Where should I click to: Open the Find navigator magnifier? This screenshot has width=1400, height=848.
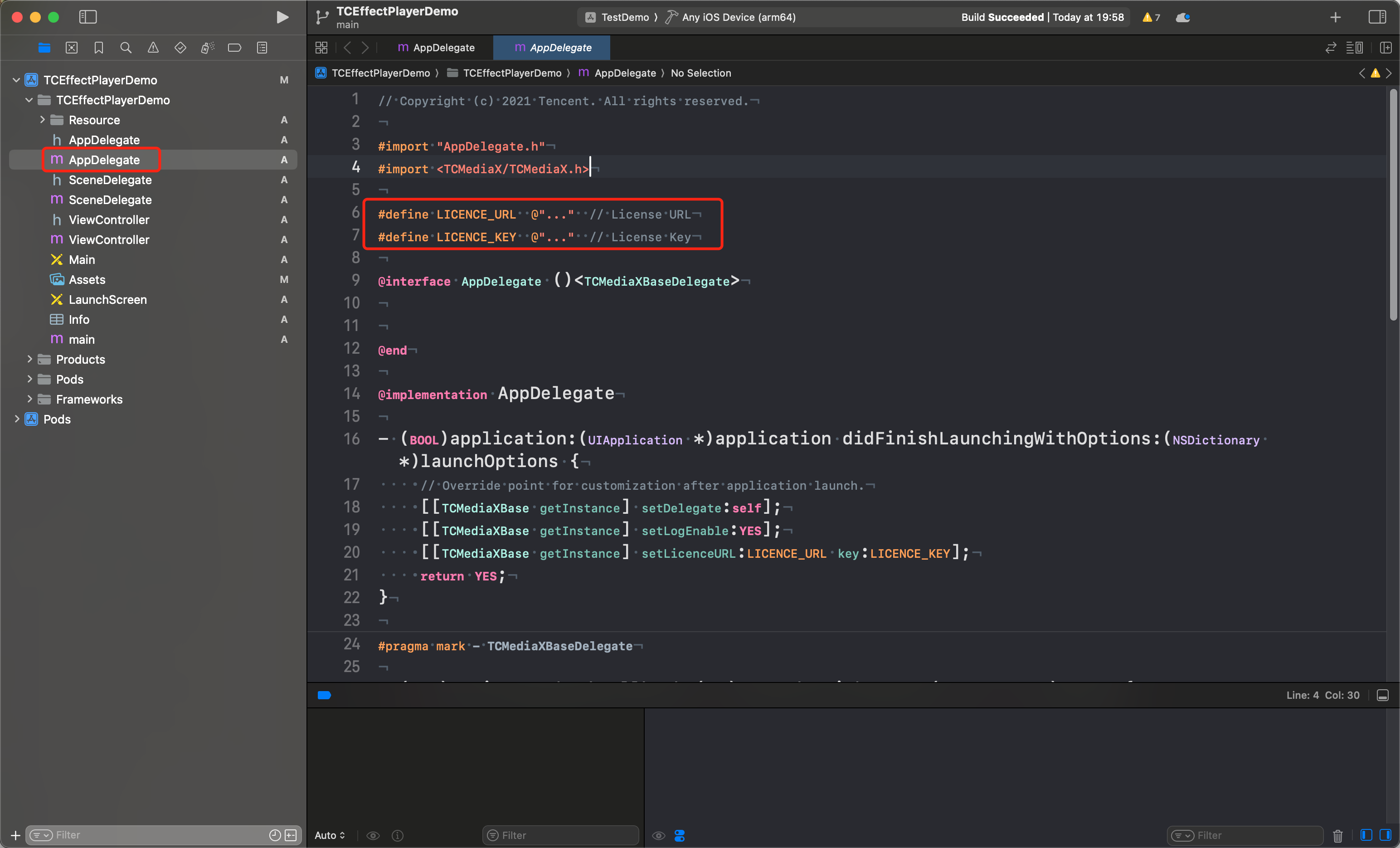pyautogui.click(x=126, y=48)
